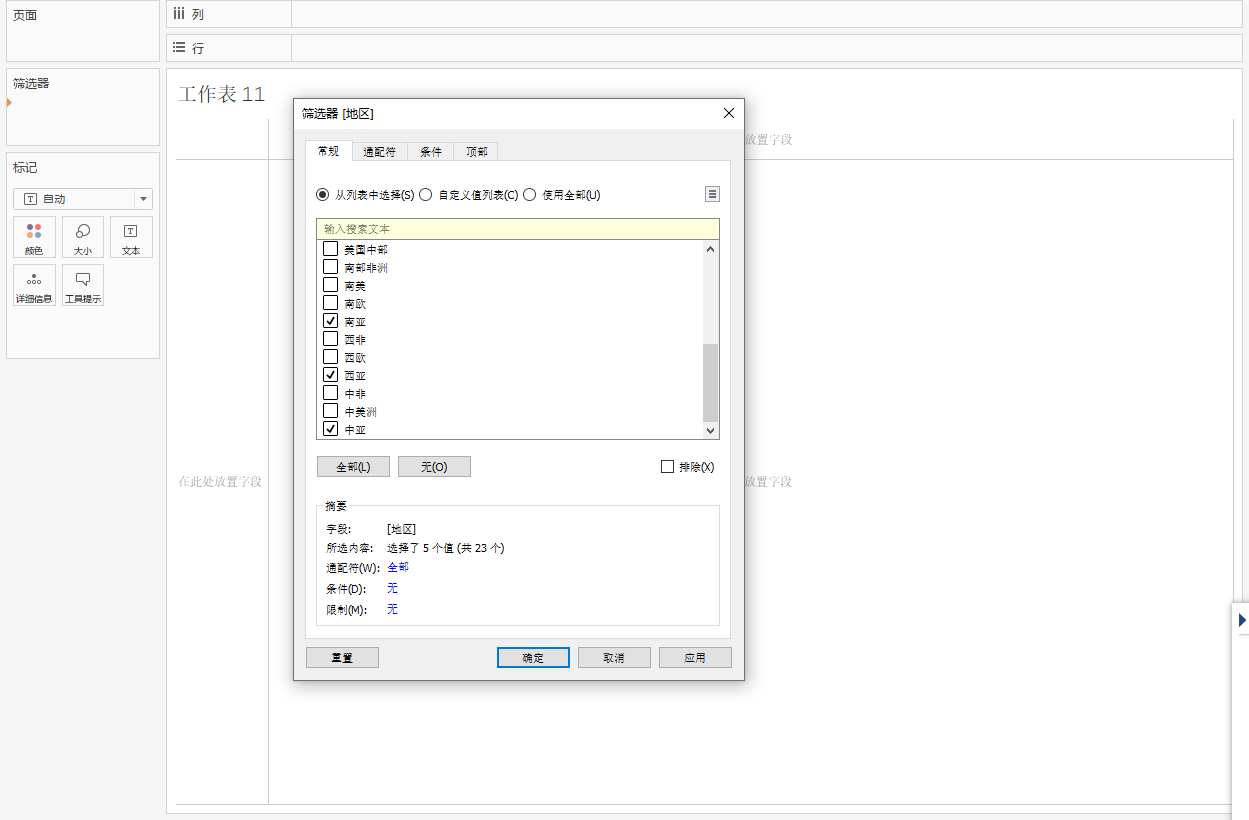The image size is (1249, 820).
Task: Click the 全部(L) select-all button
Action: click(353, 467)
